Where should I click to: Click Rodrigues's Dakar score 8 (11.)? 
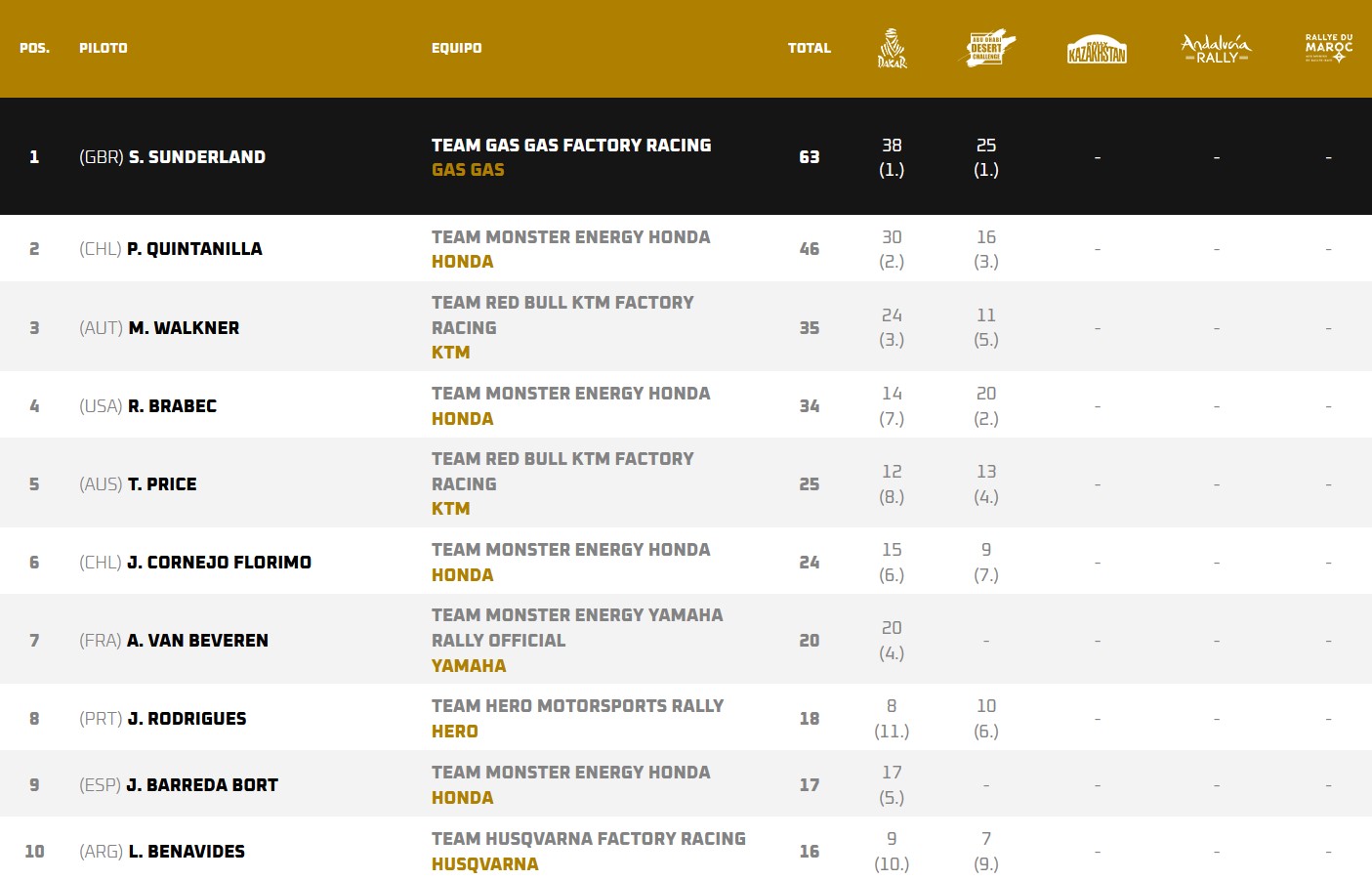[892, 718]
